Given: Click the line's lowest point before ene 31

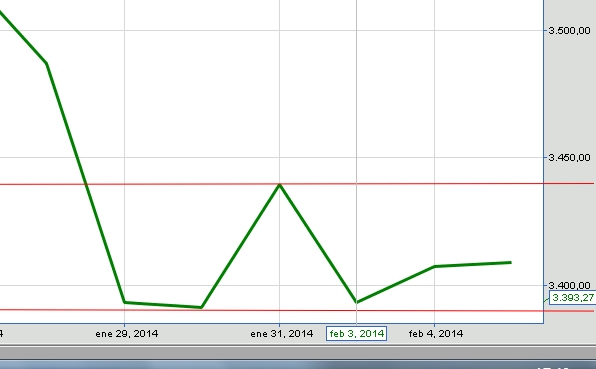Looking at the screenshot, I should (201, 307).
